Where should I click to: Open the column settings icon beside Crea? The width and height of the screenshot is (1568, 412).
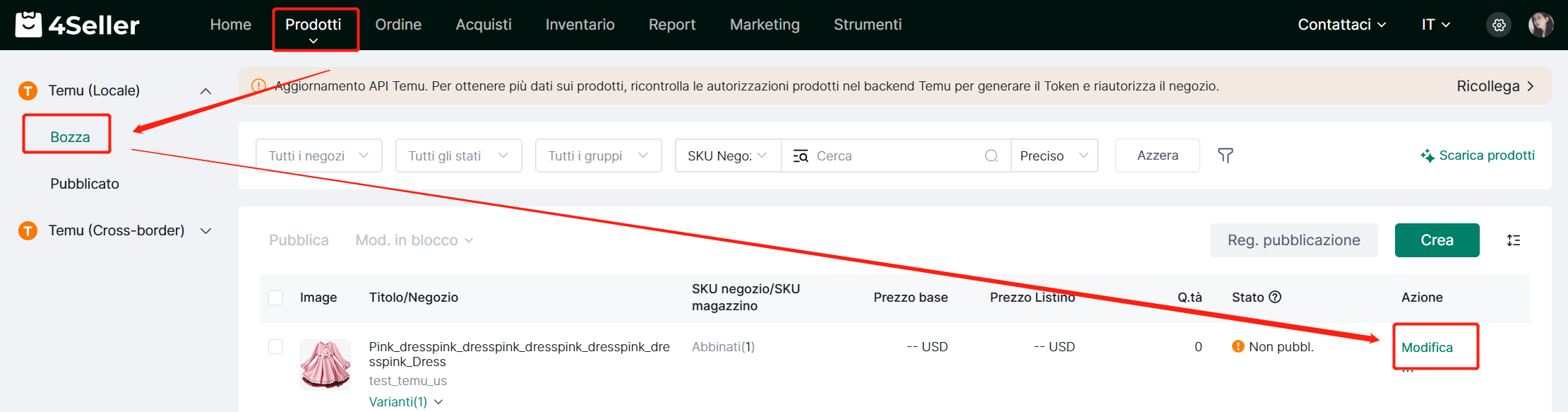point(1514,240)
